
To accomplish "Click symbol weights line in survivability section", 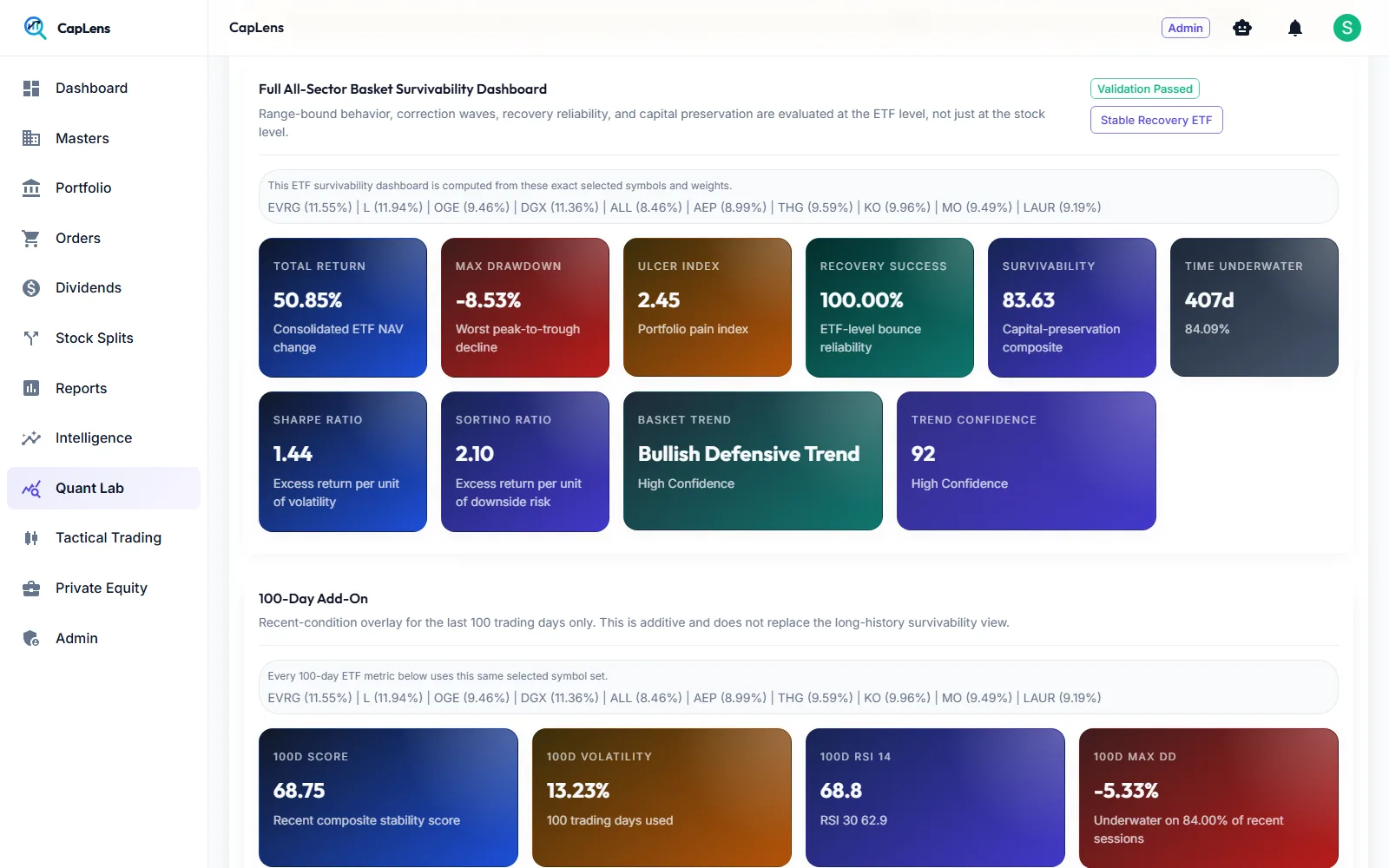I will 684,207.
